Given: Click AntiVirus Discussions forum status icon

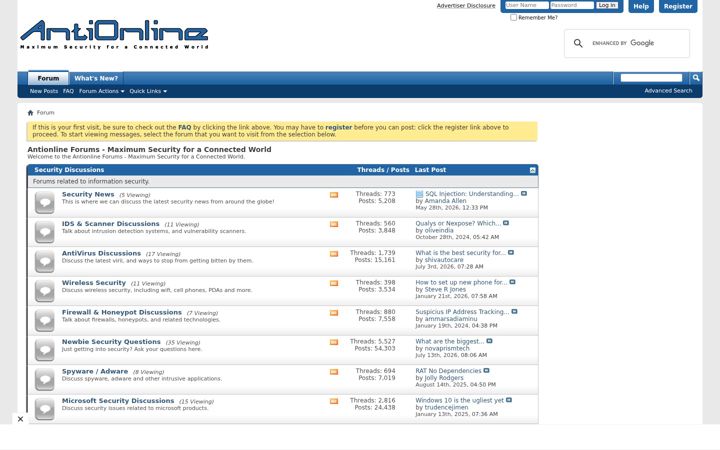Looking at the screenshot, I should 45,261.
